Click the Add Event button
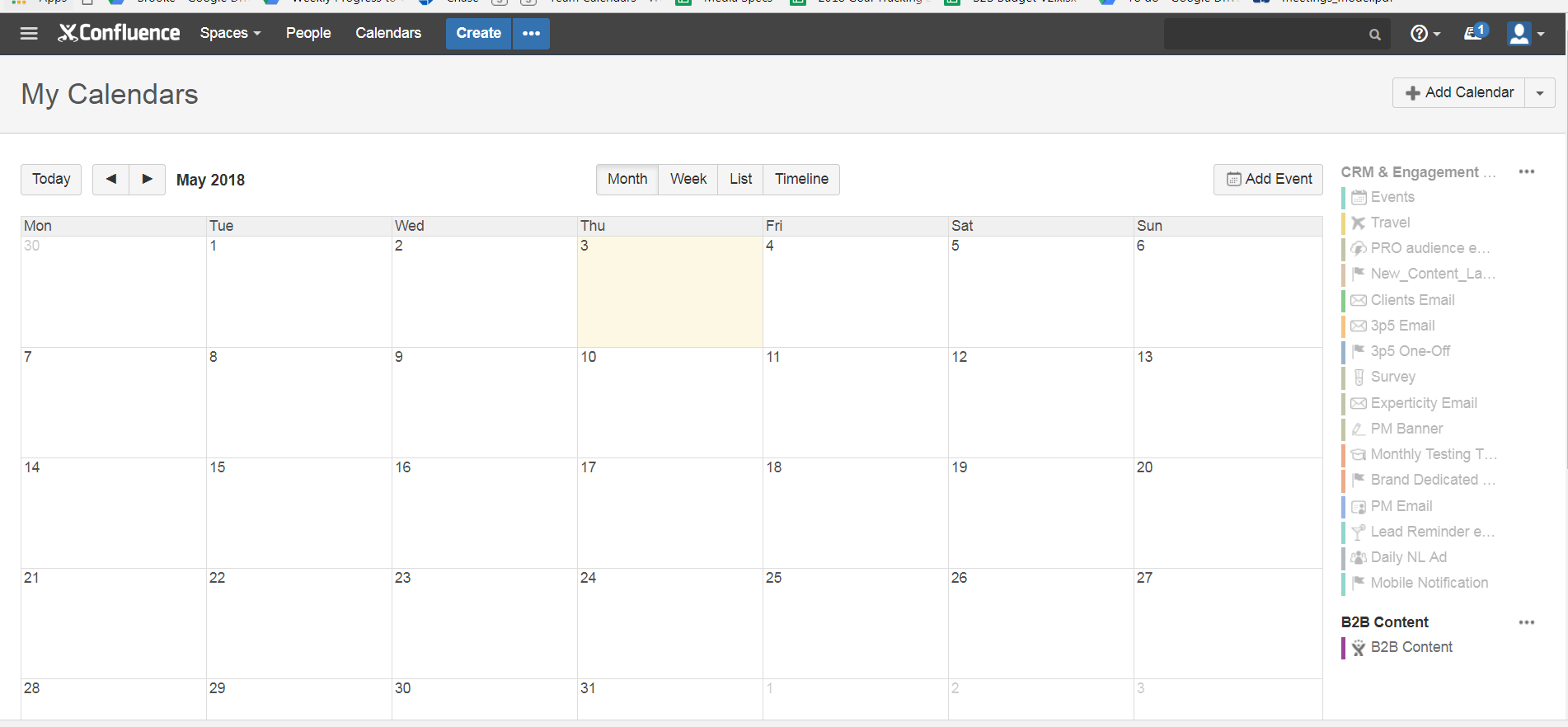1568x727 pixels. (x=1268, y=179)
